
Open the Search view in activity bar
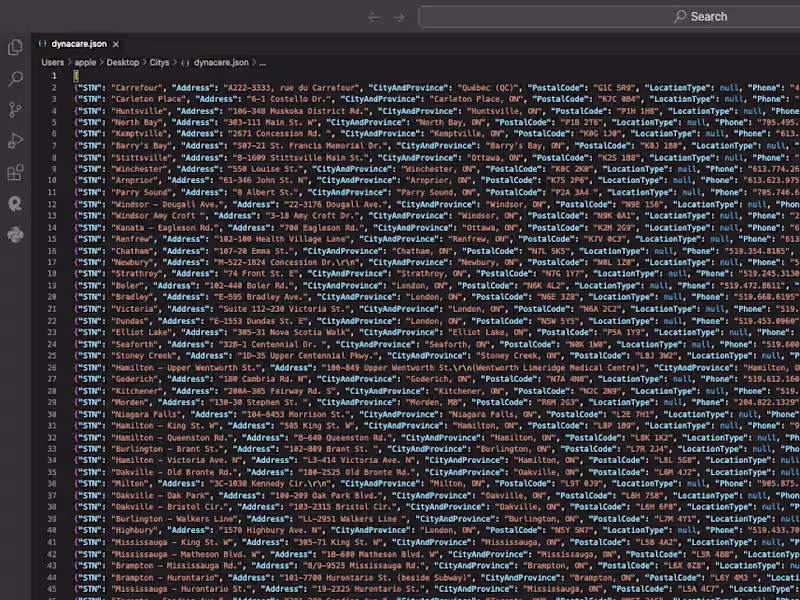coord(15,79)
